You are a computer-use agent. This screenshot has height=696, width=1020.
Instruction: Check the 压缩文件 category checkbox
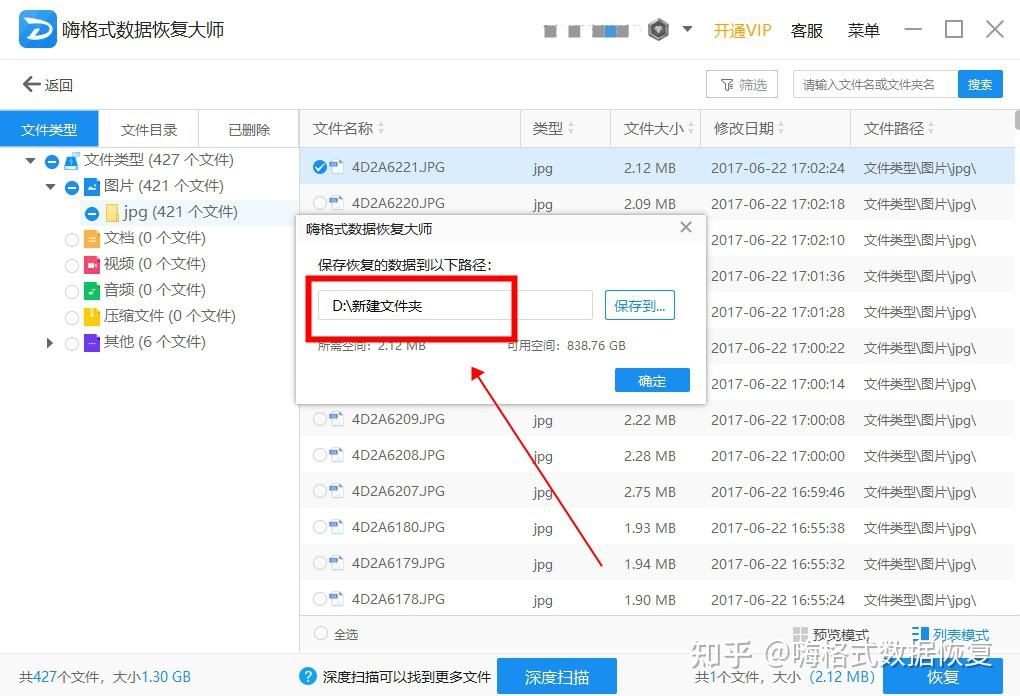(72, 318)
